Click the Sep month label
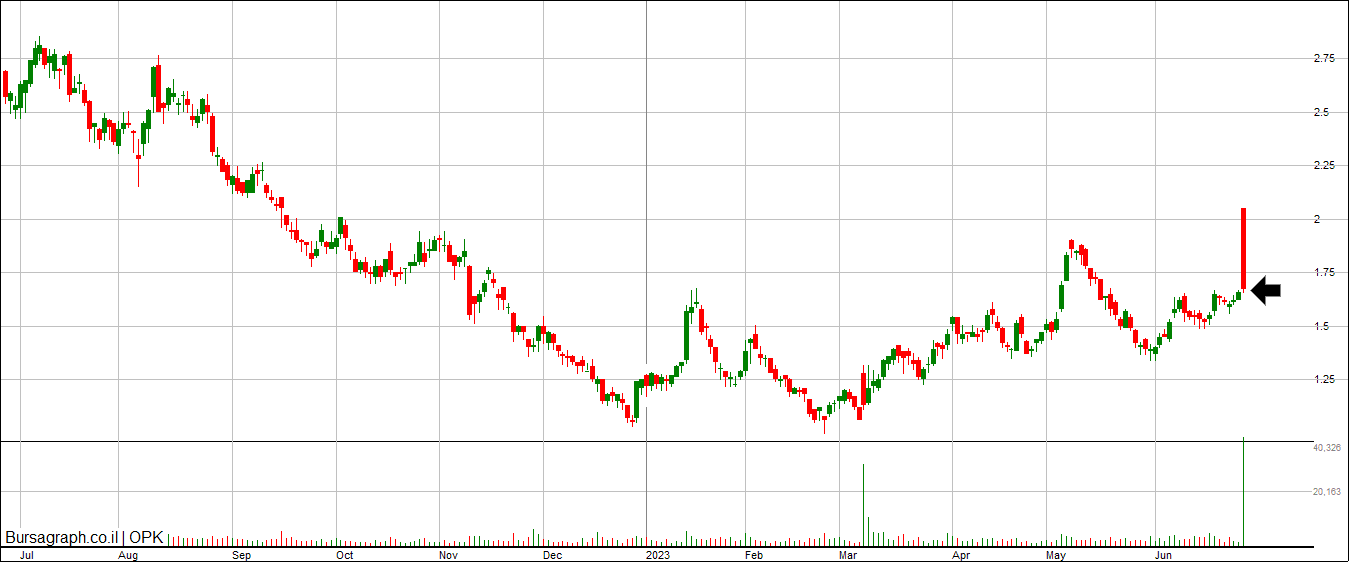Viewport: 1349px width, 562px height. pos(242,554)
